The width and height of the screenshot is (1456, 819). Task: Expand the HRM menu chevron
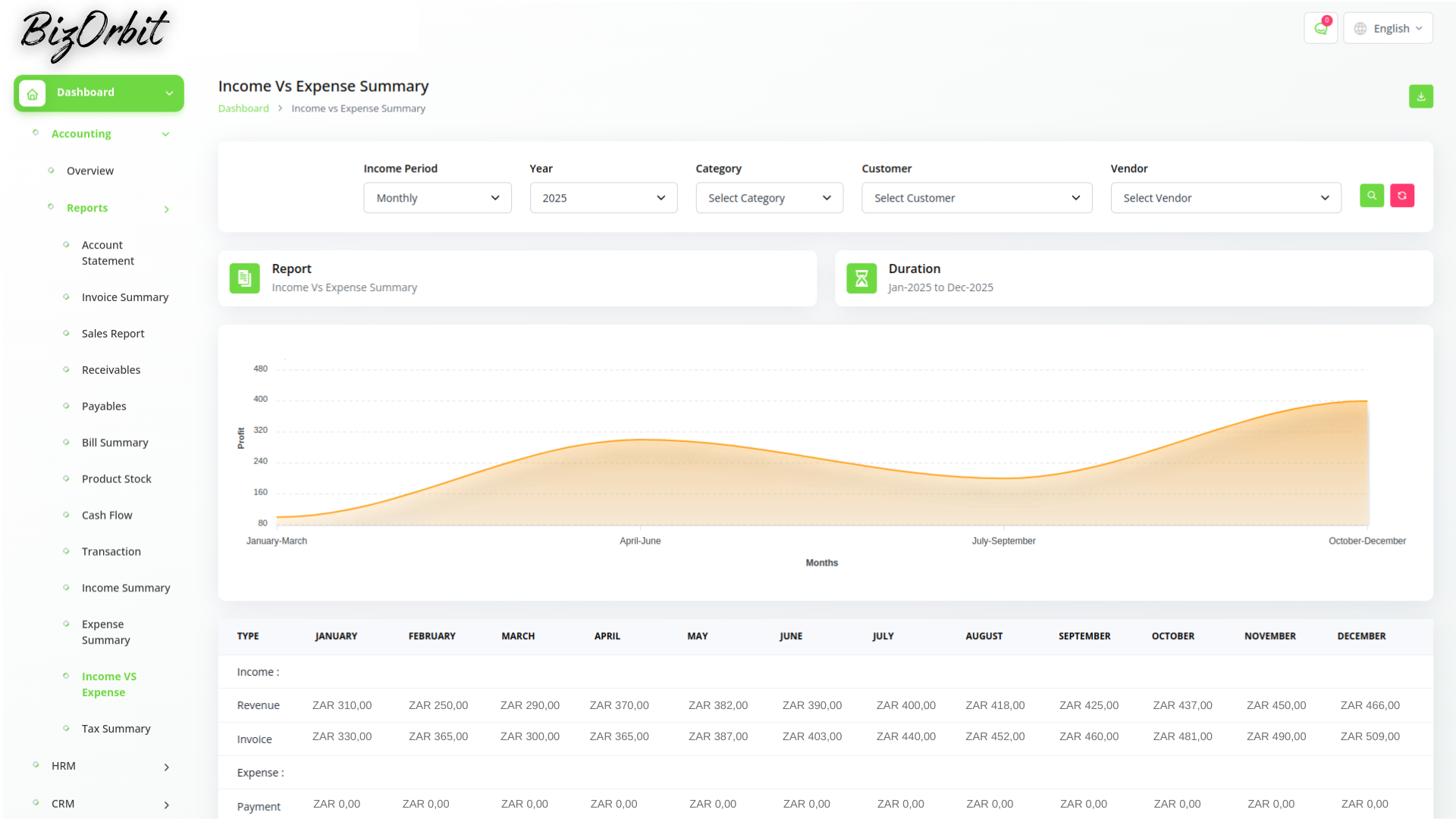click(x=167, y=767)
